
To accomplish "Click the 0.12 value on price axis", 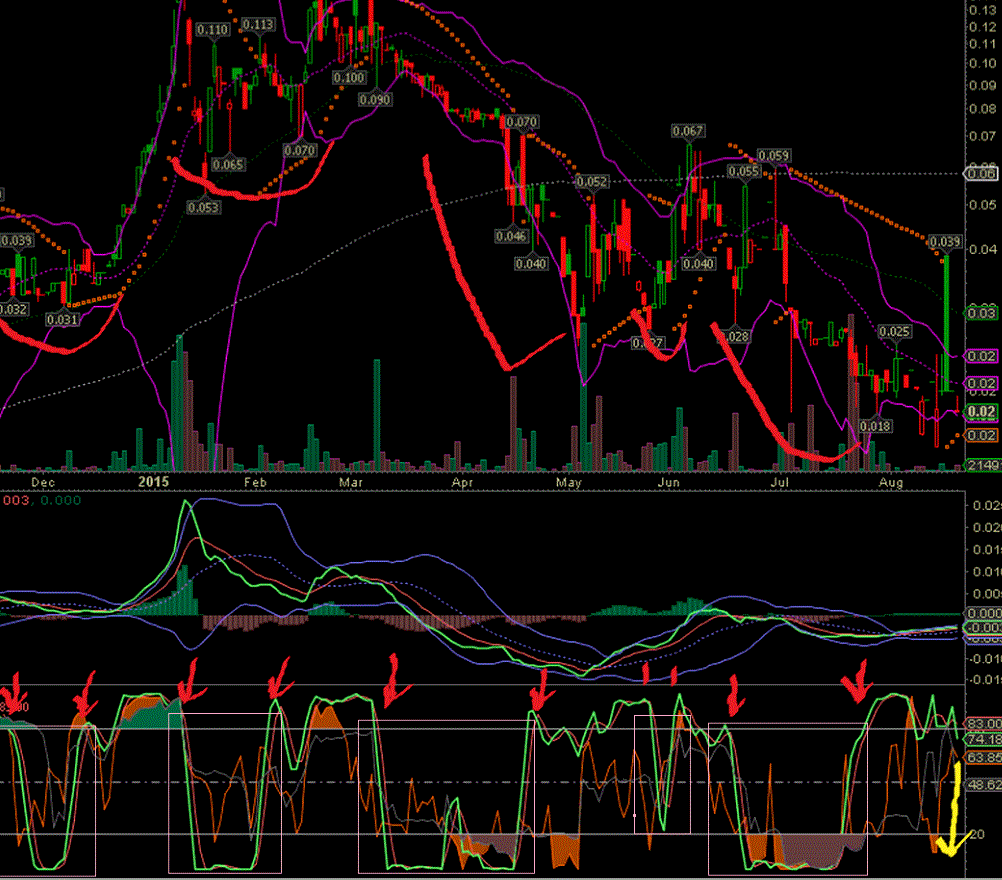I will 983,27.
